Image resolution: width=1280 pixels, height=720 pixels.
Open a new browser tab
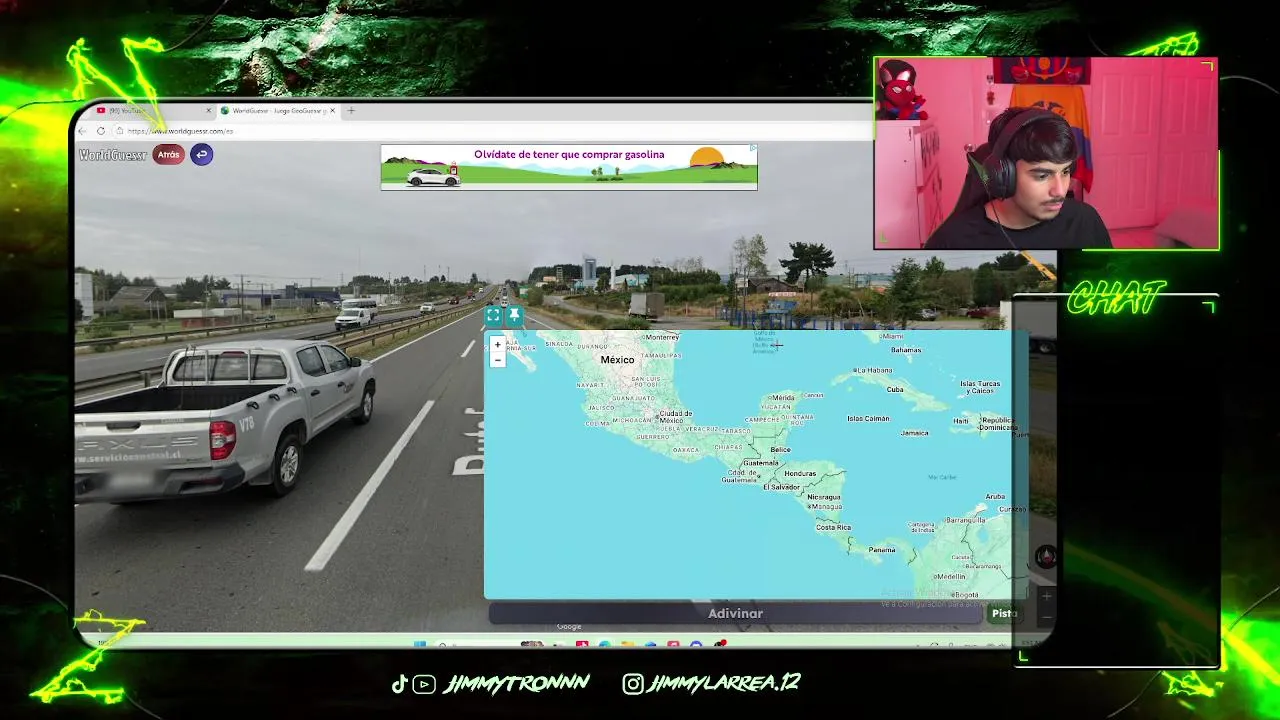351,110
